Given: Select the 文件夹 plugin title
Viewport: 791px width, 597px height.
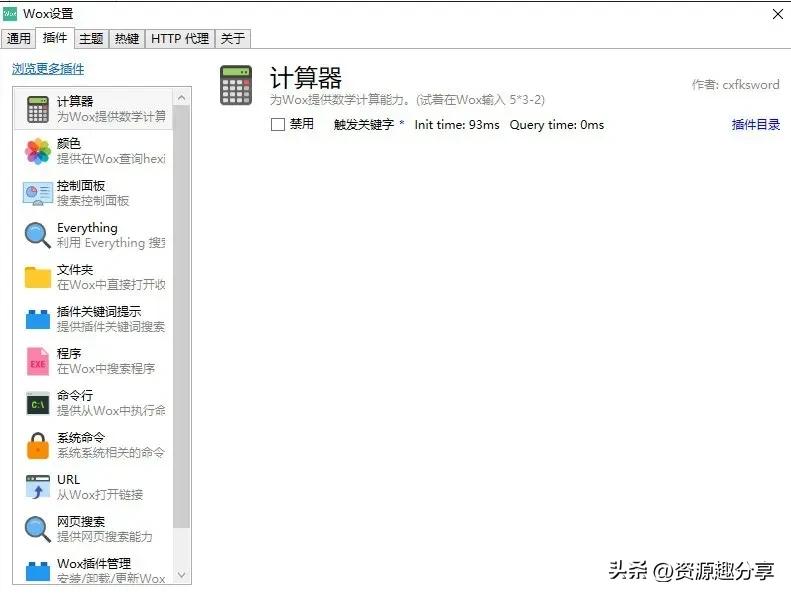Looking at the screenshot, I should (x=75, y=269).
